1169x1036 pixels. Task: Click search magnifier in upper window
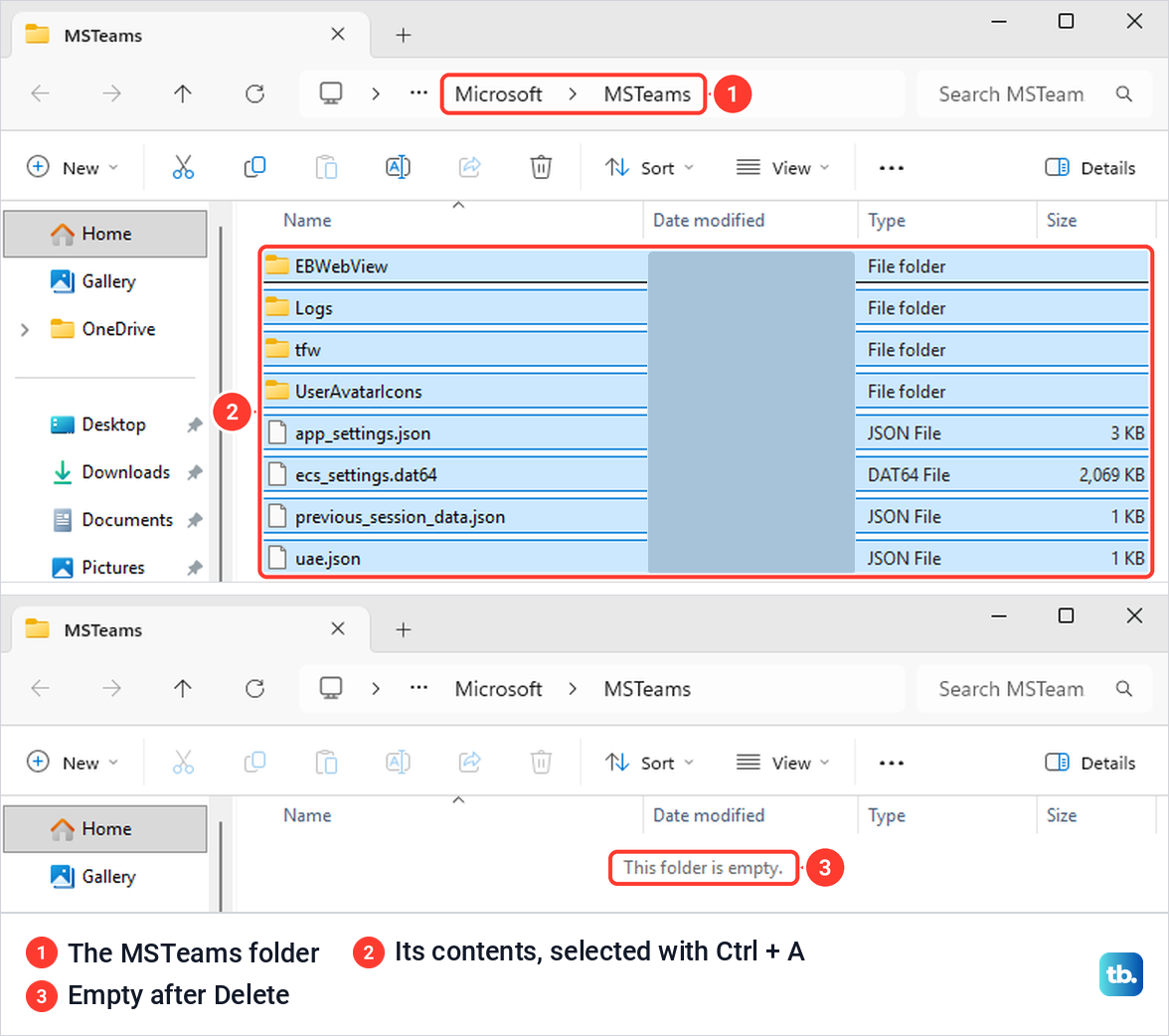pos(1123,94)
